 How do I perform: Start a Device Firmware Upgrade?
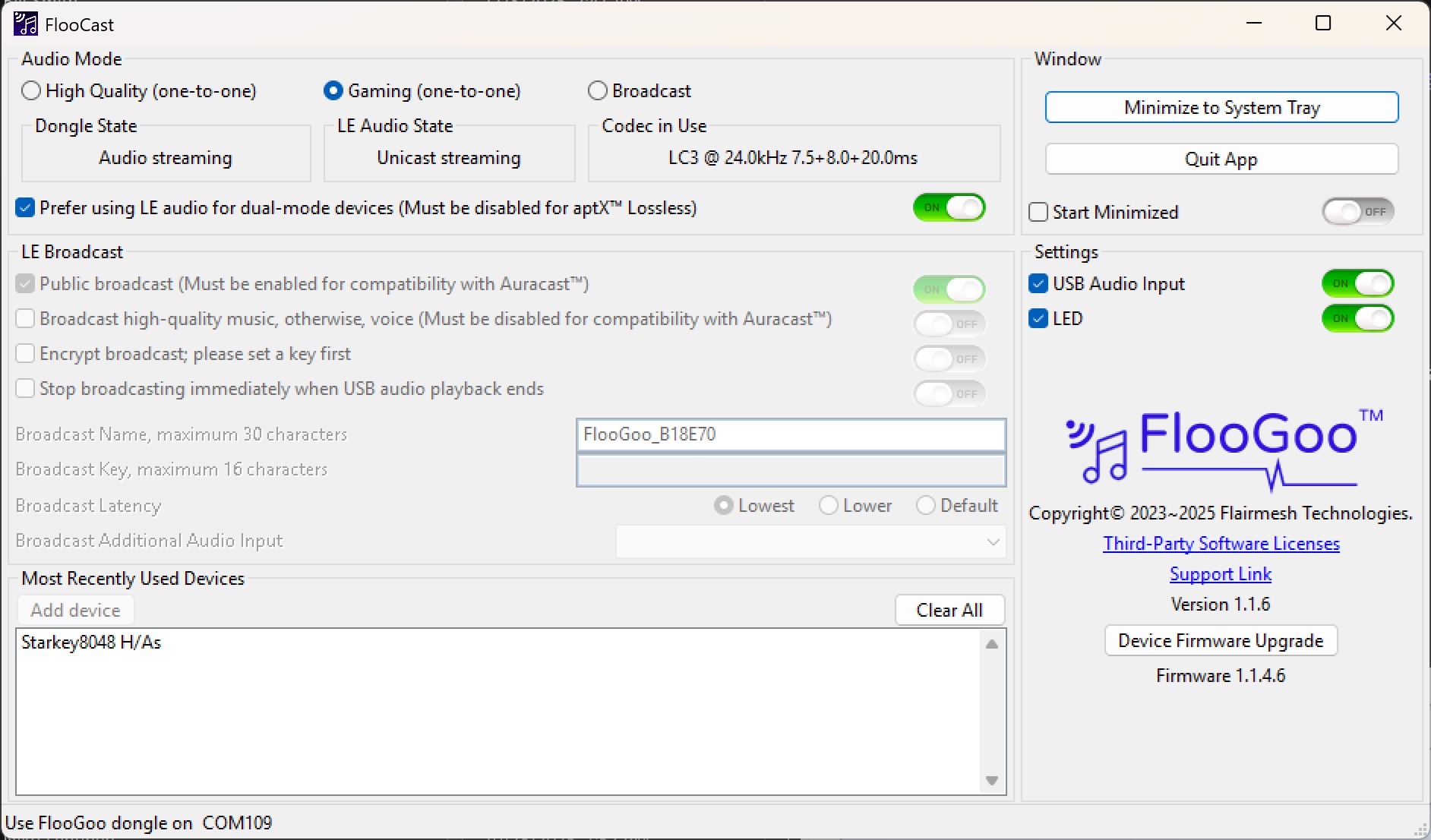1220,640
